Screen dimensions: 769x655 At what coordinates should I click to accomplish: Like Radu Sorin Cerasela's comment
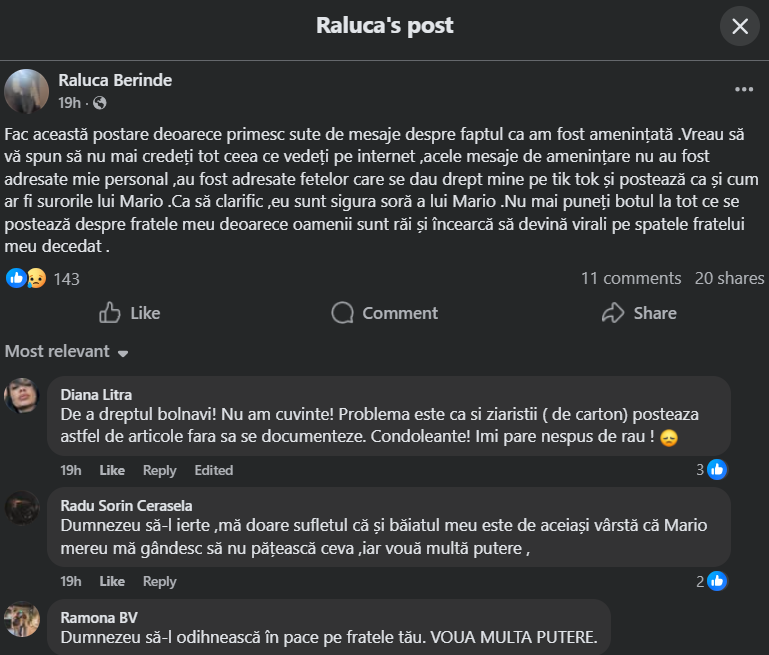click(x=112, y=581)
